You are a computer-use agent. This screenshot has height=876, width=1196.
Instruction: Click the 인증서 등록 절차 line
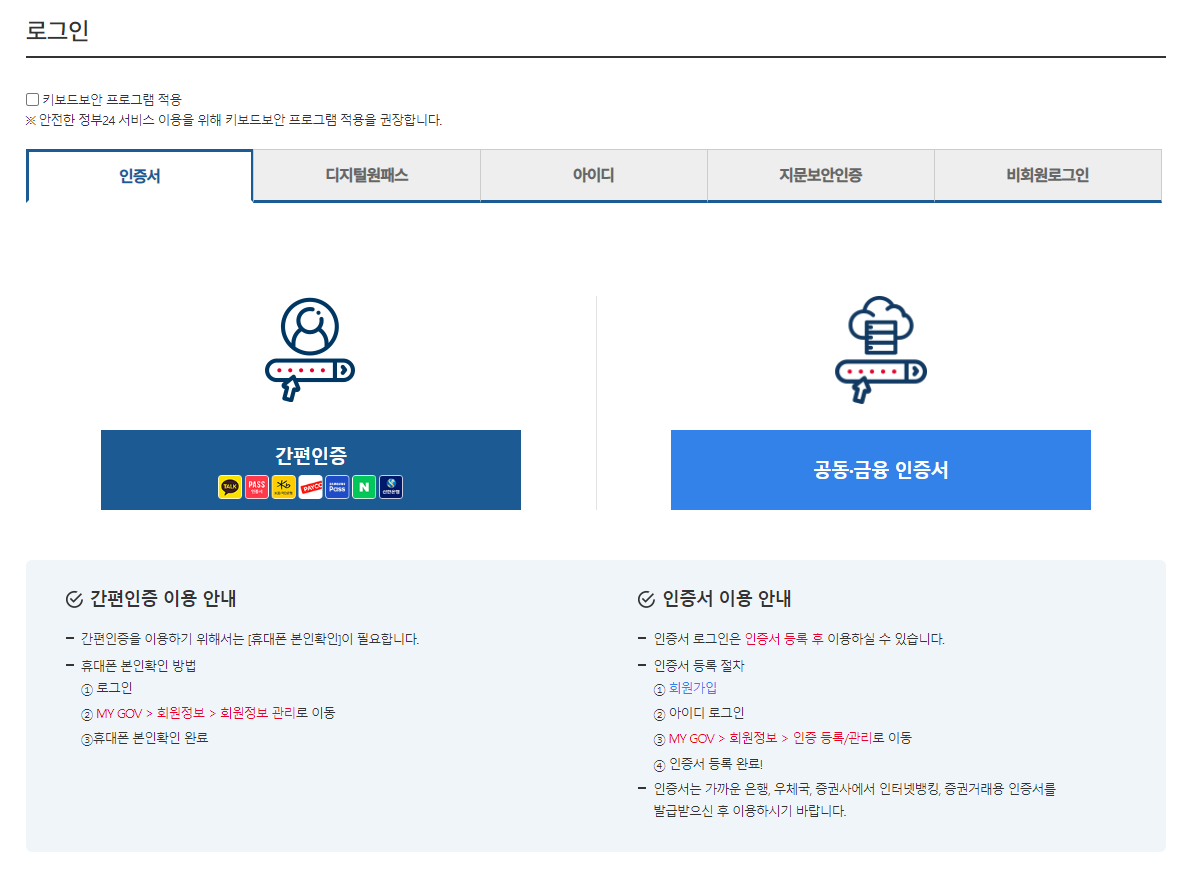(x=699, y=666)
